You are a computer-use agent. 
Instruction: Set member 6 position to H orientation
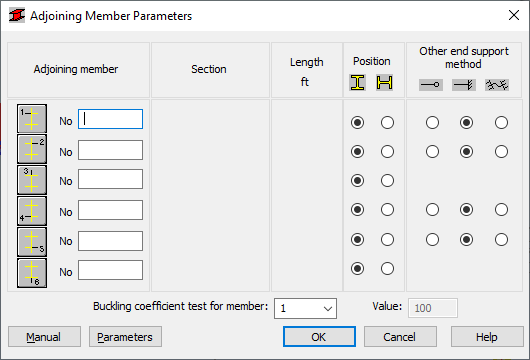point(387,269)
